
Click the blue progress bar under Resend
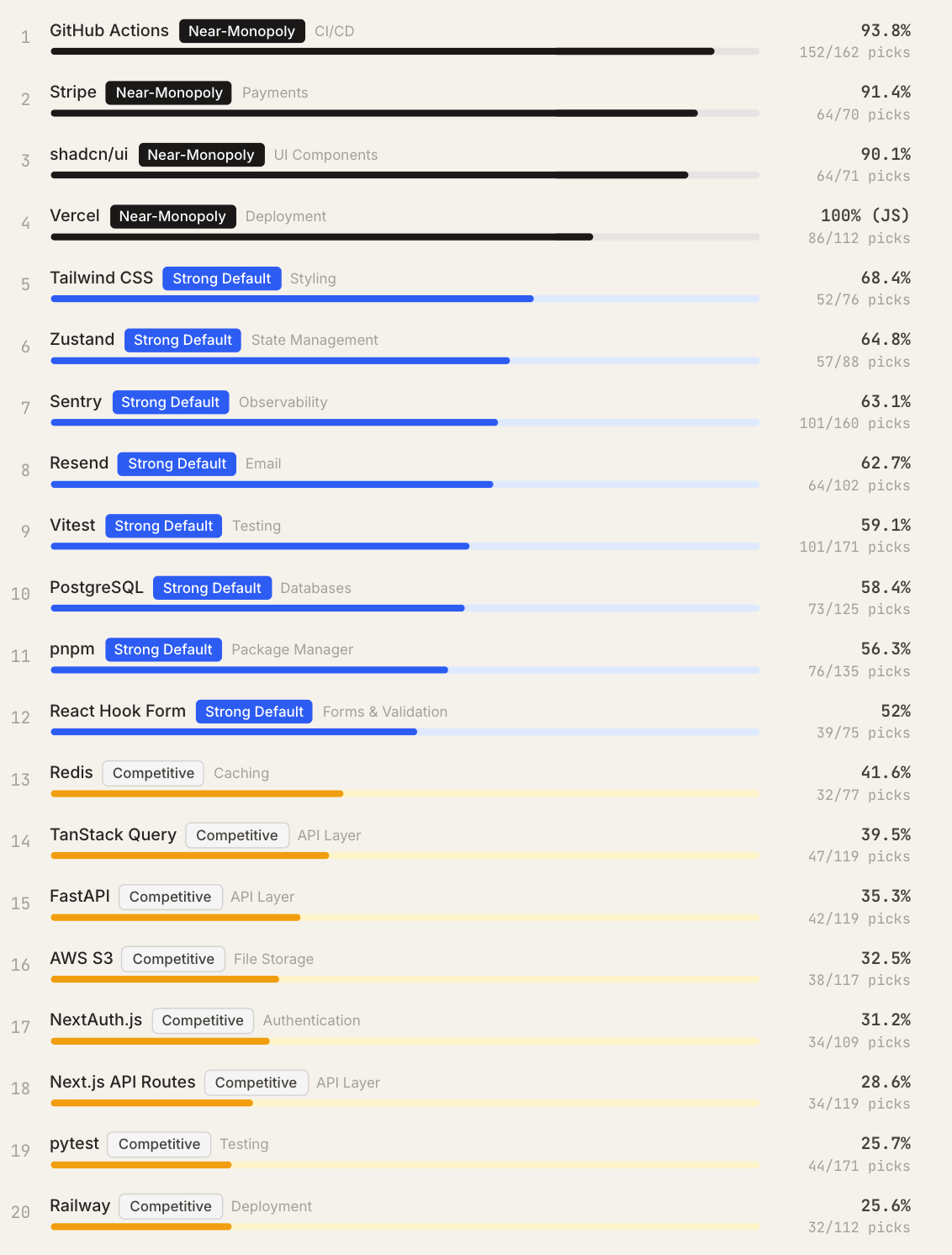272,485
